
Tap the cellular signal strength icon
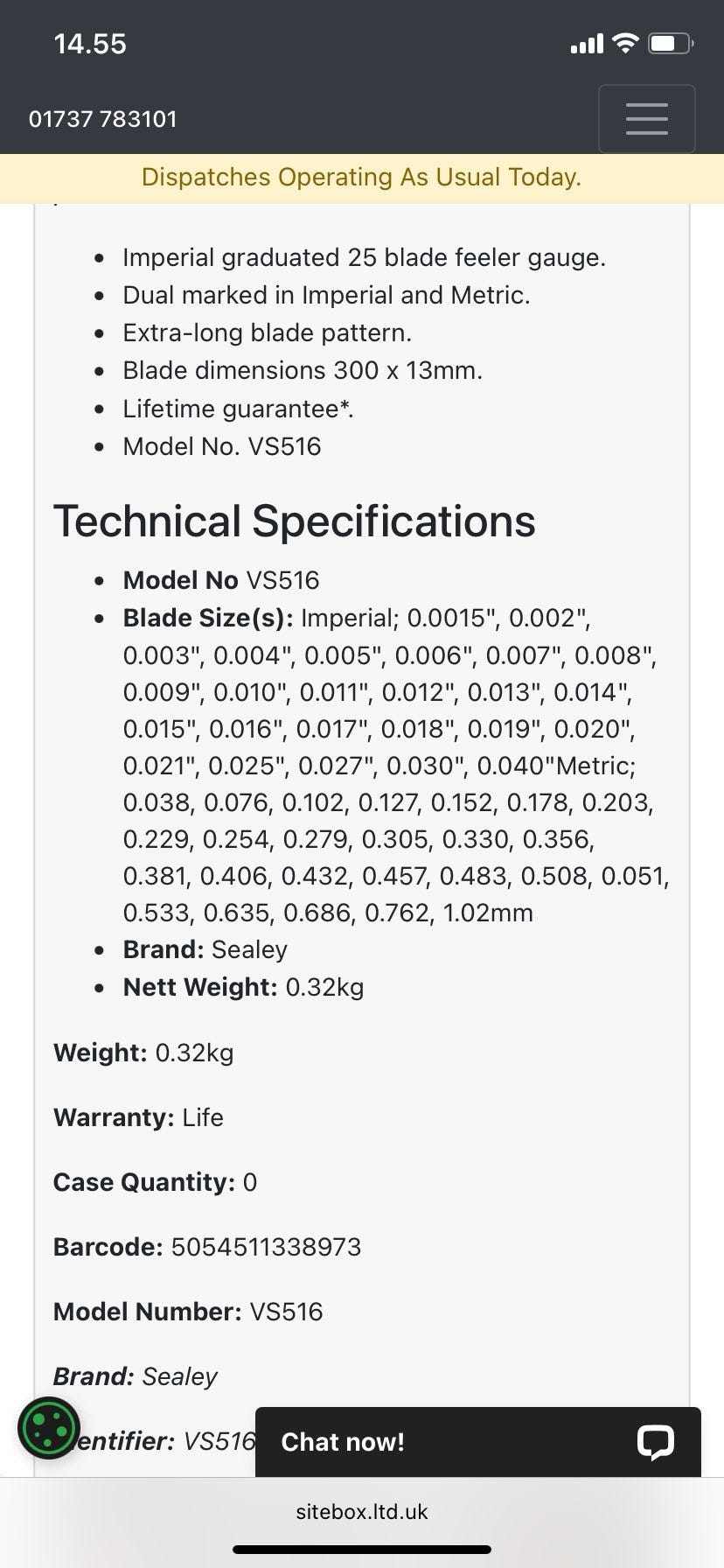(x=587, y=43)
